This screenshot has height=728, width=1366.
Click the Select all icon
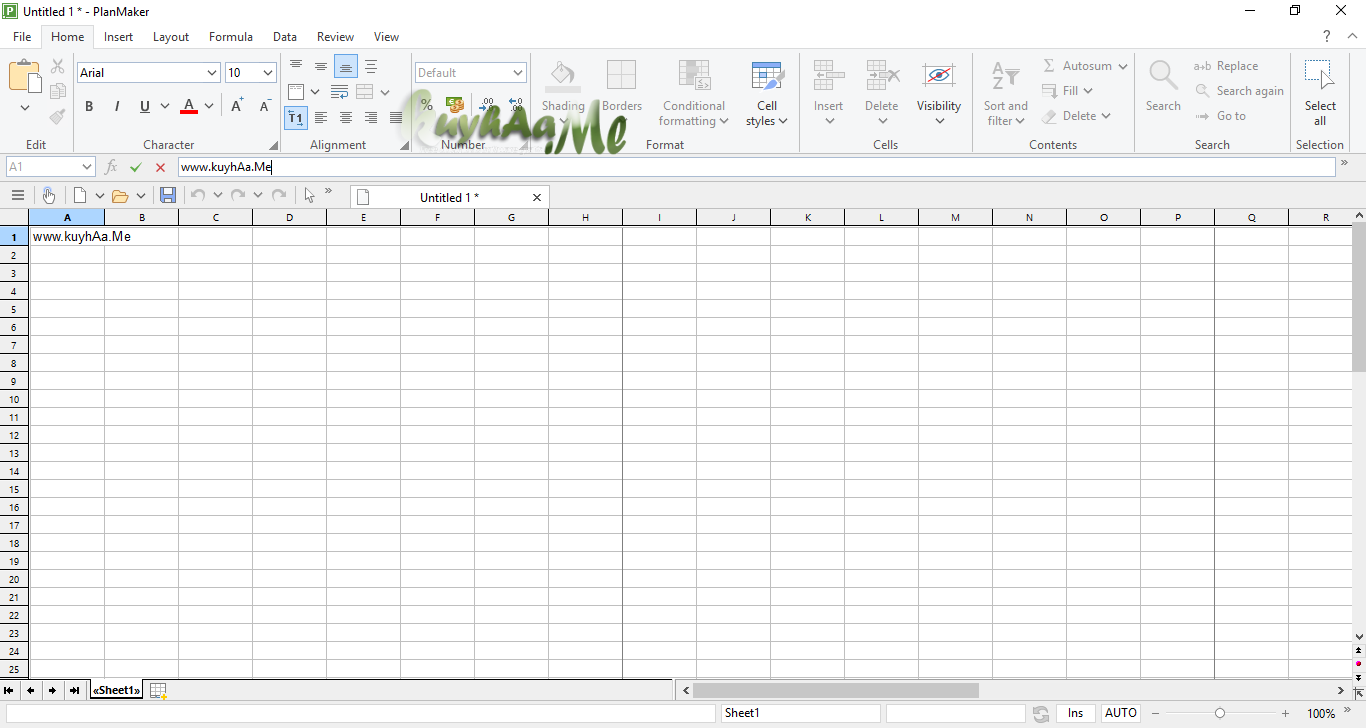(1320, 76)
